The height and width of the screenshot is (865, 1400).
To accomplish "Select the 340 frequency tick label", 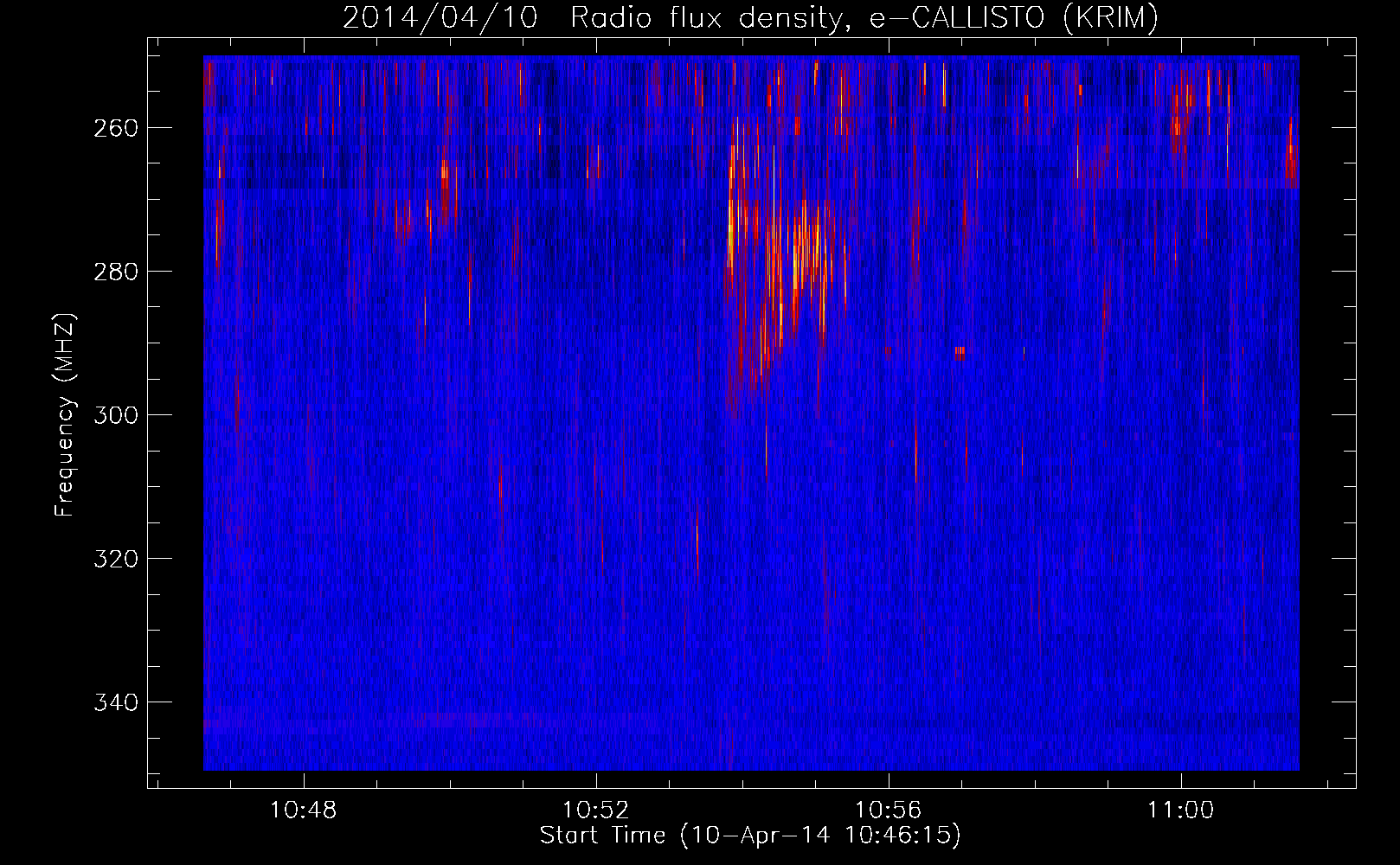I will tap(116, 702).
